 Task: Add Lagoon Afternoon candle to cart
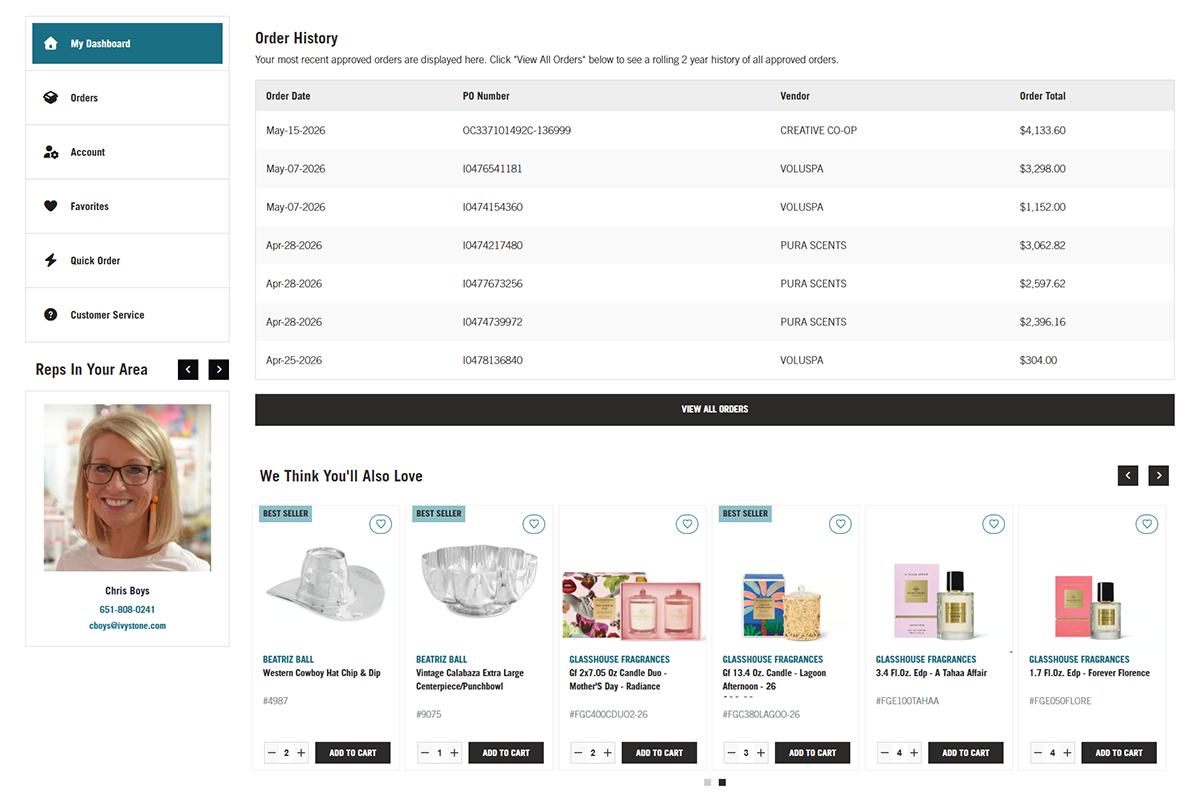(813, 753)
